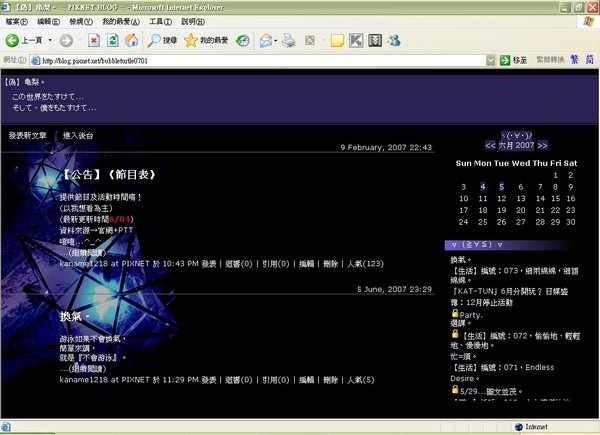Viewport: 600px width, 435px height.
Task: Open sidebar entry 編號：072
Action: click(x=515, y=341)
